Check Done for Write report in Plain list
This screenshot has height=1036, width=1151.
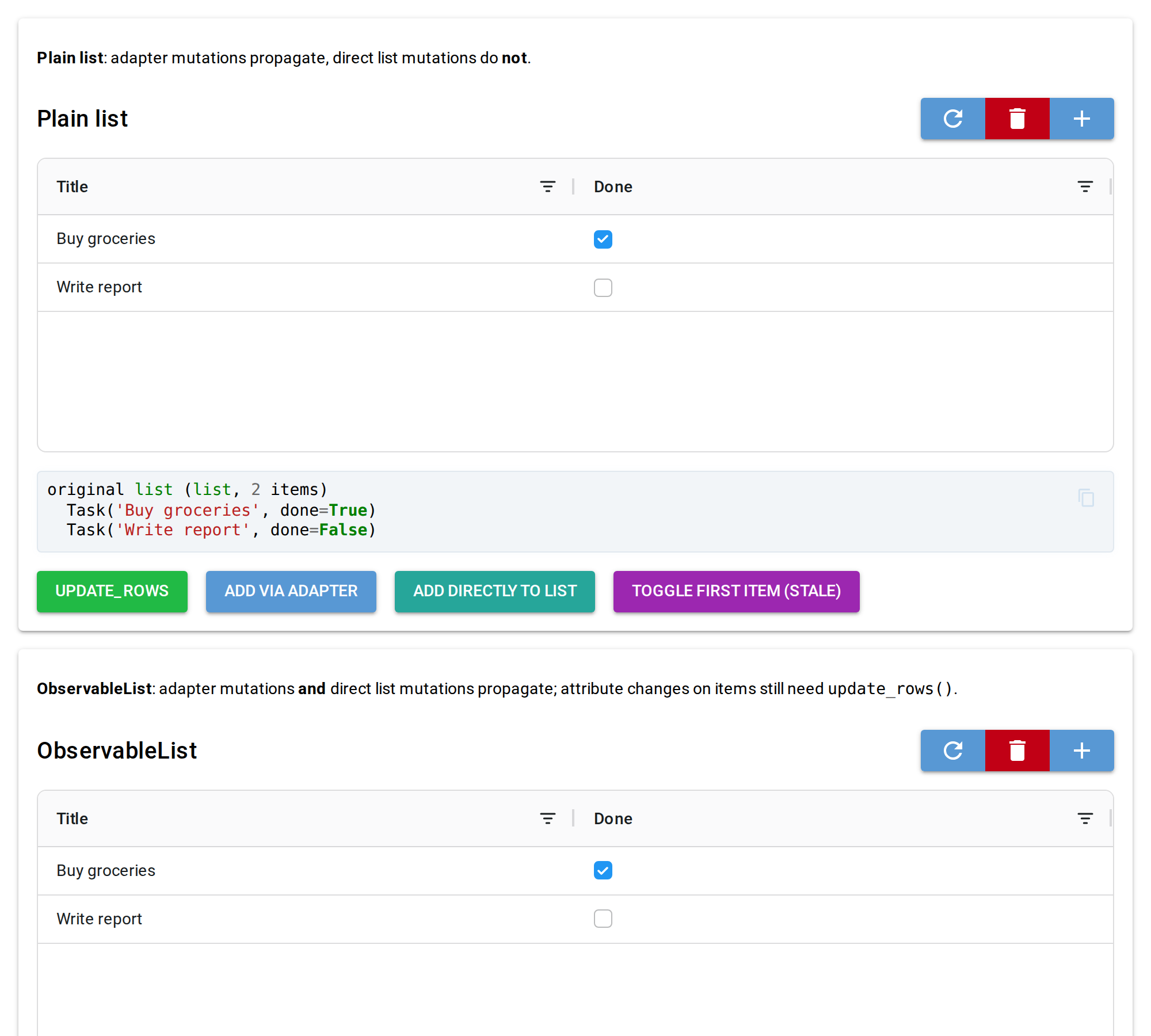tap(603, 287)
